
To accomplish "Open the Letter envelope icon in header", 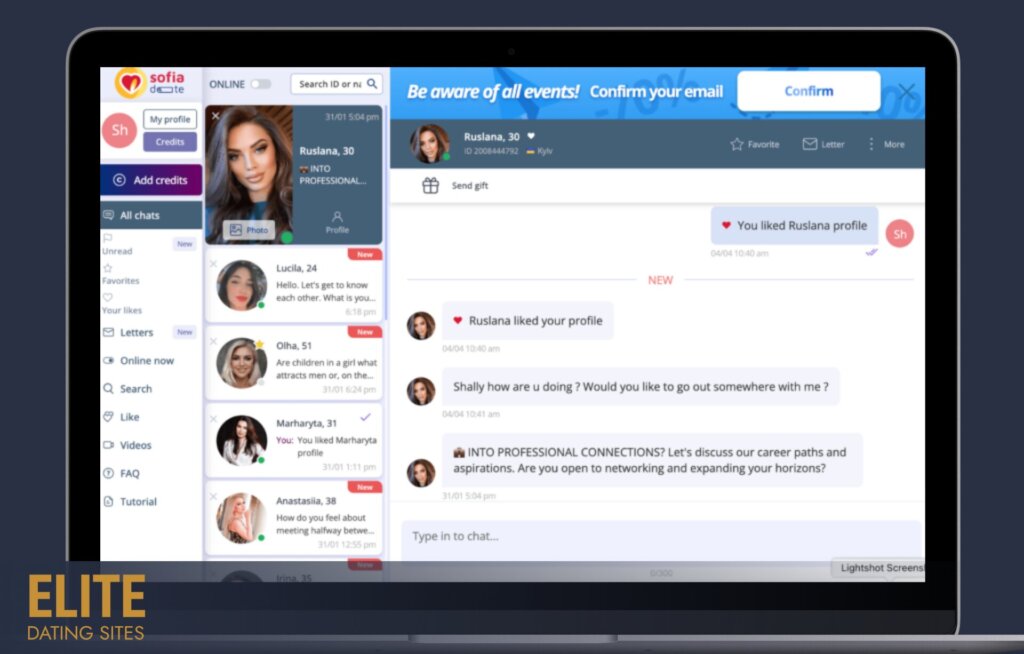I will (810, 144).
